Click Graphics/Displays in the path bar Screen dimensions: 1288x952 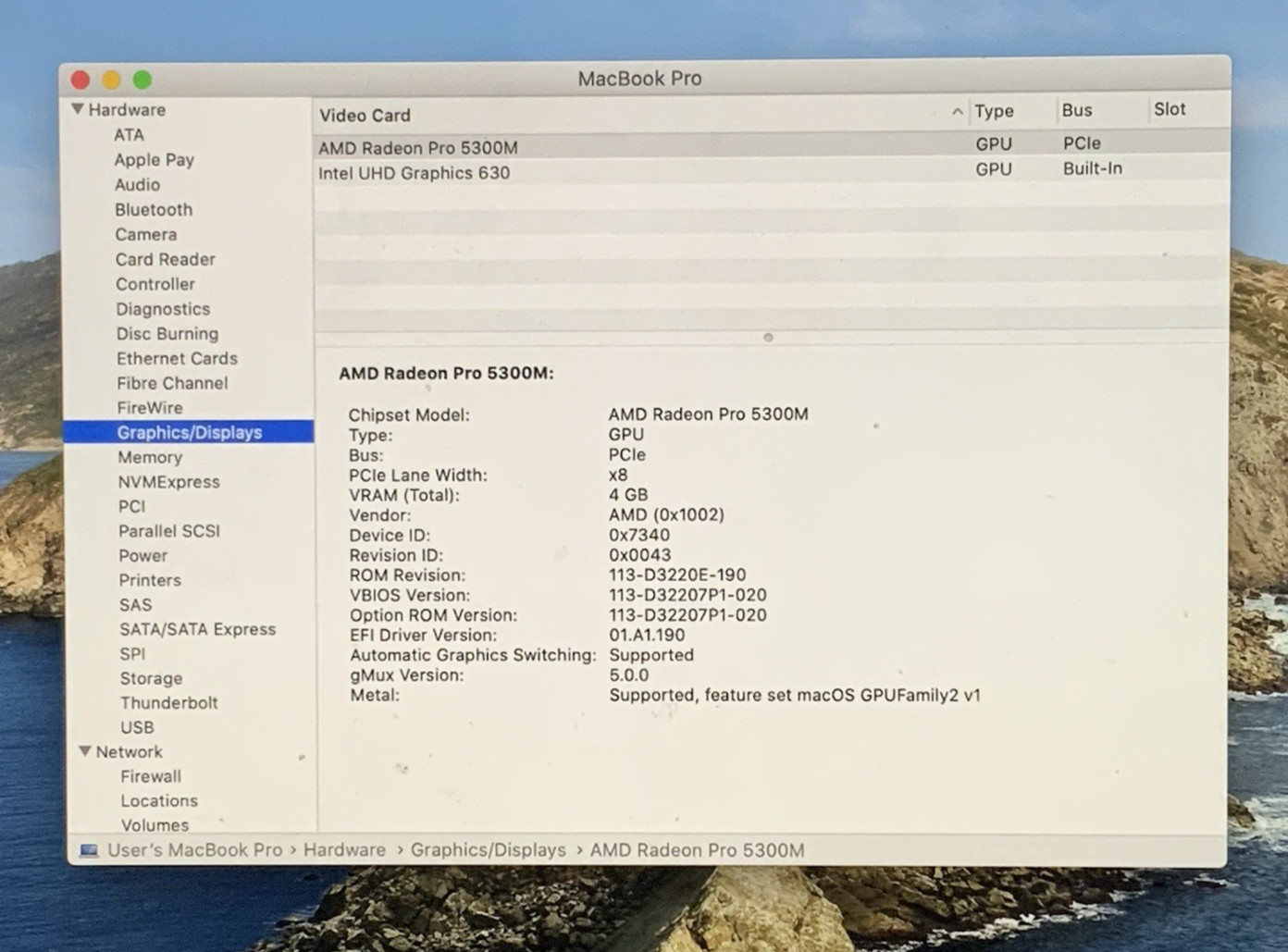[488, 850]
